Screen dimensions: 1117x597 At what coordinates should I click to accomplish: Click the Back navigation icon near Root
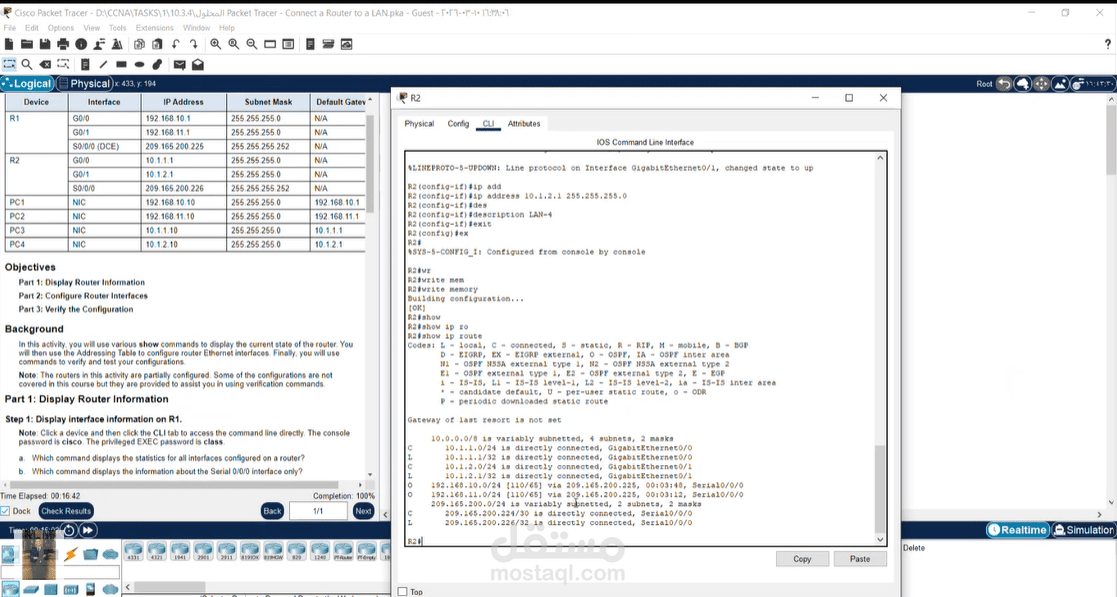click(x=1004, y=84)
